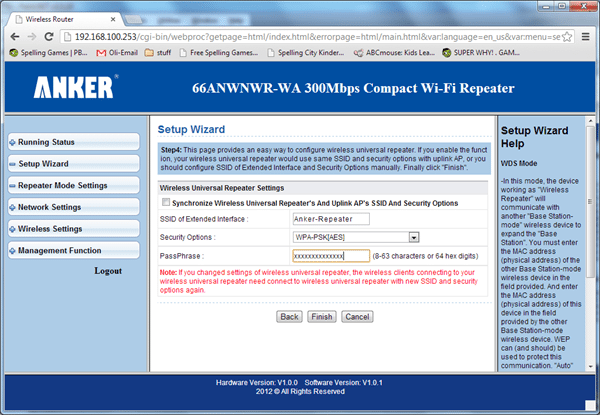Expand the Running Status menu
The image size is (600, 415).
[x=73, y=142]
